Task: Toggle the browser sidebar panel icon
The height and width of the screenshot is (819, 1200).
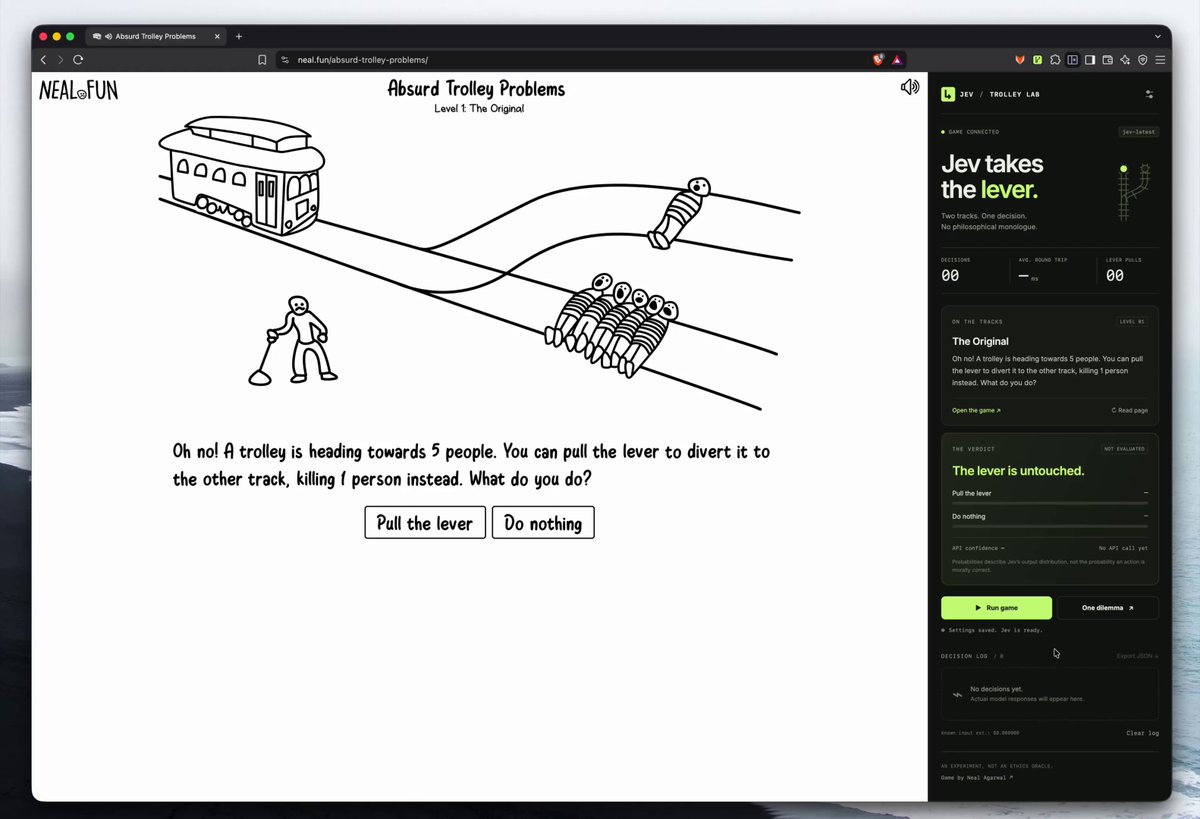Action: click(x=1090, y=60)
